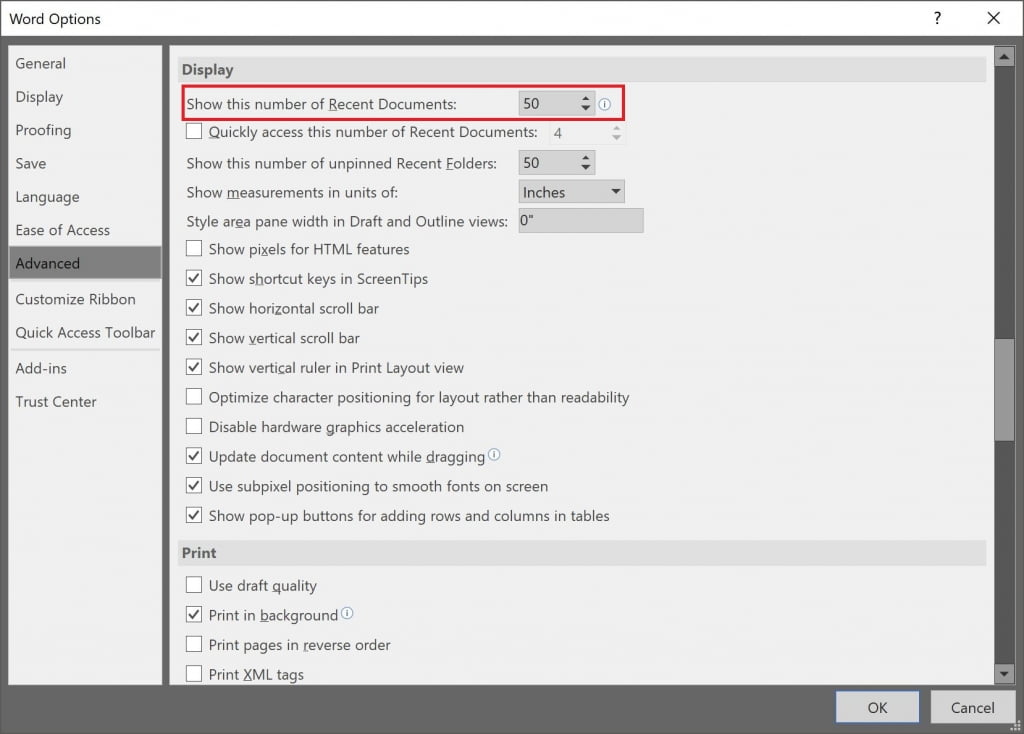Increase the Recent Documents count spinner
Image resolution: width=1024 pixels, height=734 pixels.
586,99
